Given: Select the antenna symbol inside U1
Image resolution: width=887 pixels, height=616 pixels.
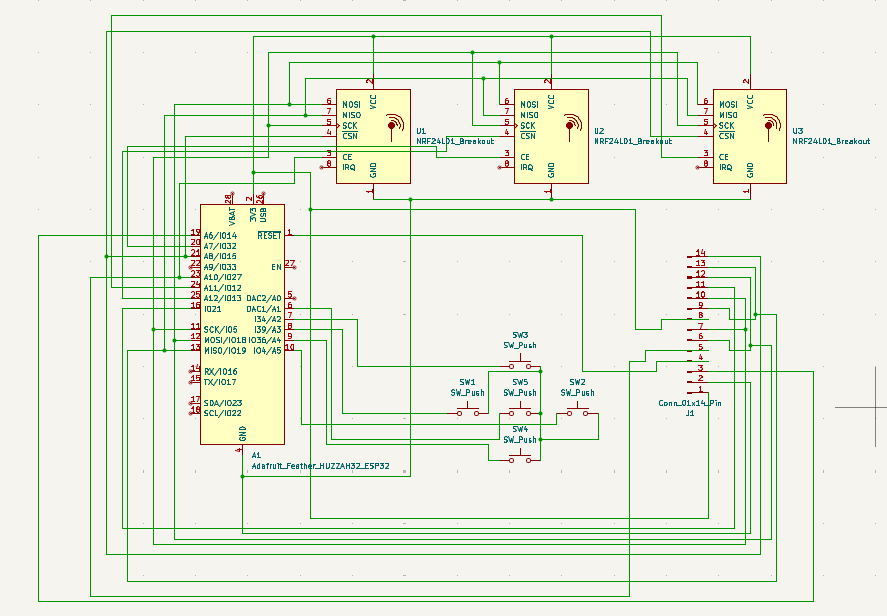Looking at the screenshot, I should click(x=395, y=127).
